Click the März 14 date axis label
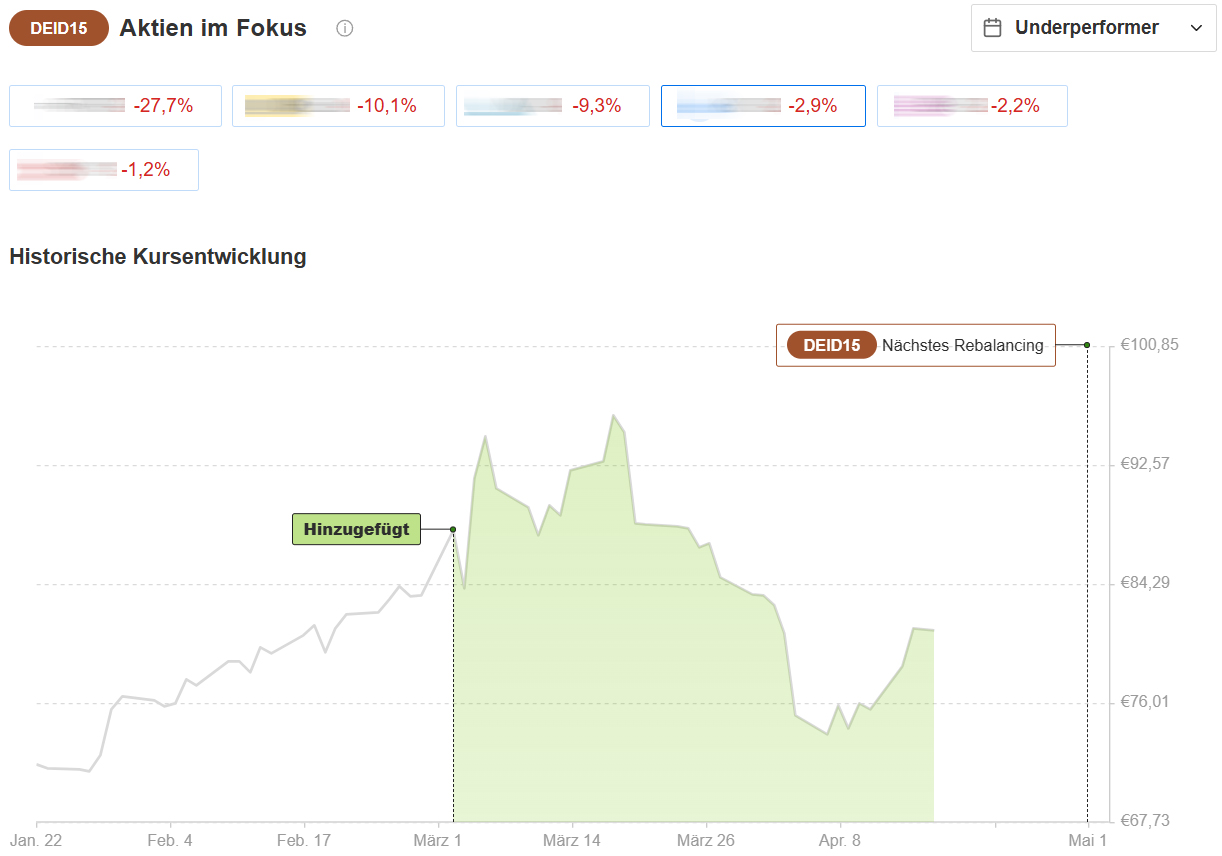Viewport: 1222px width, 856px height. (x=572, y=841)
